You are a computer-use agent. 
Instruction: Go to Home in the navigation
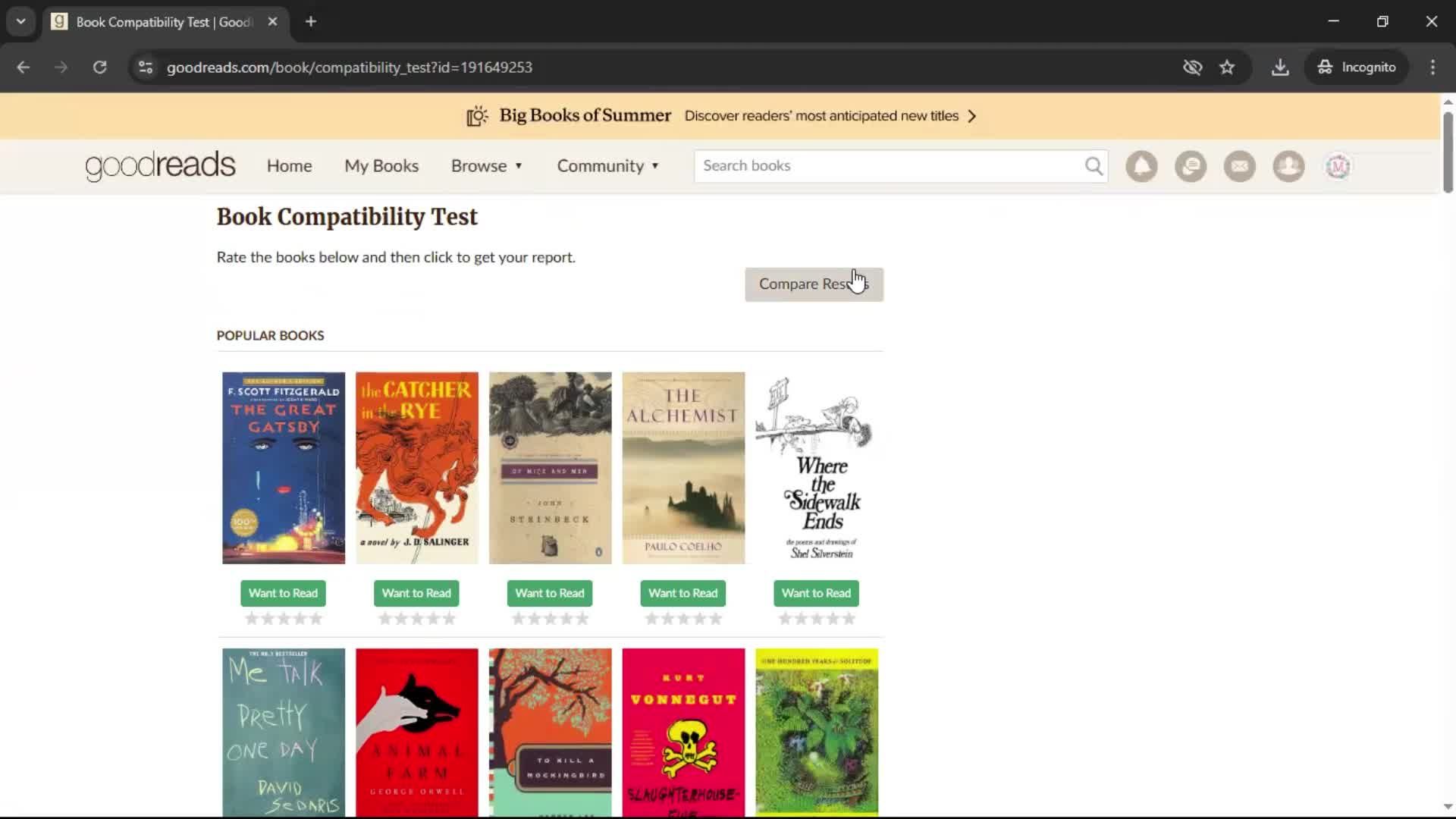[289, 166]
